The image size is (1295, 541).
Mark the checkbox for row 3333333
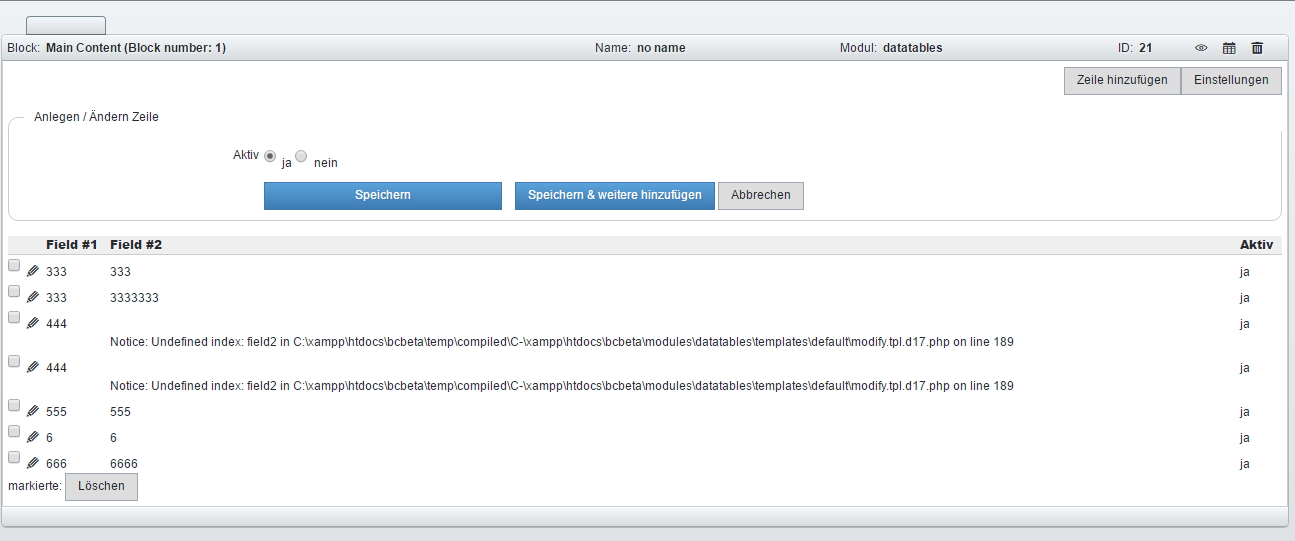pos(14,291)
